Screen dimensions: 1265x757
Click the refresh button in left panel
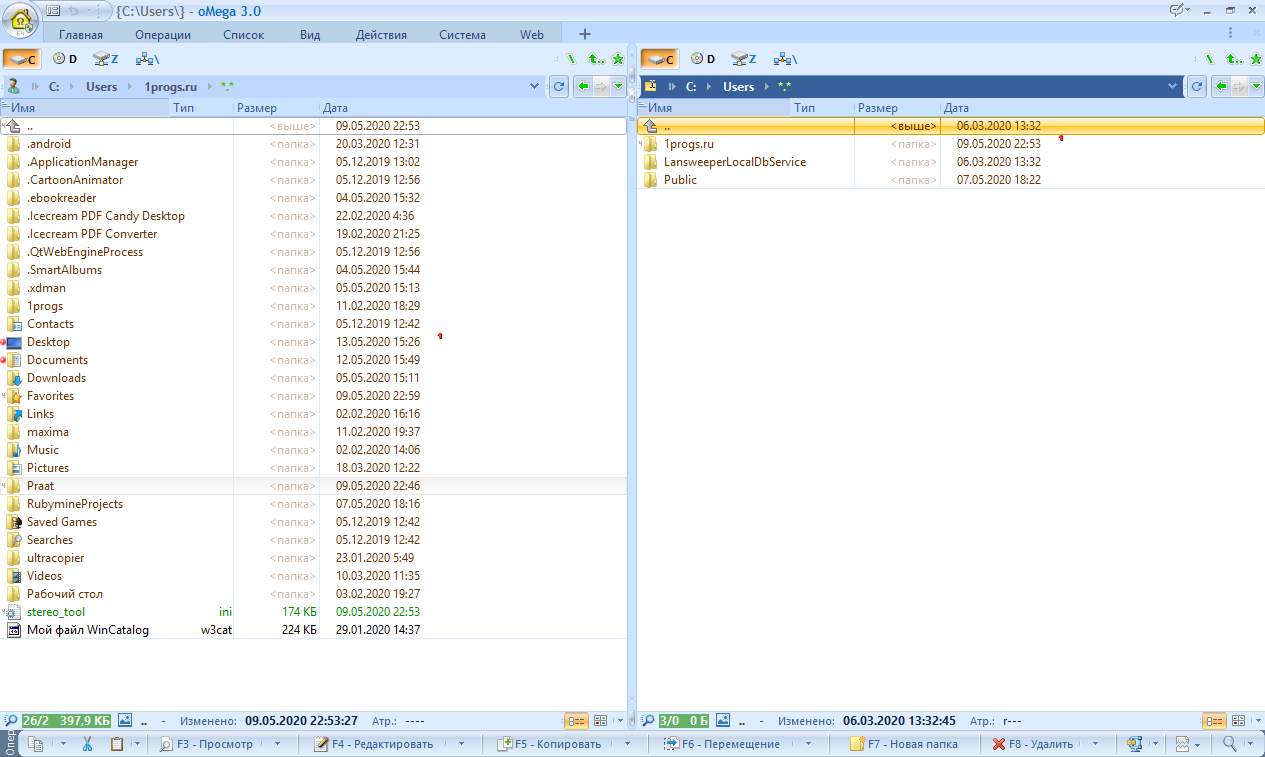559,87
